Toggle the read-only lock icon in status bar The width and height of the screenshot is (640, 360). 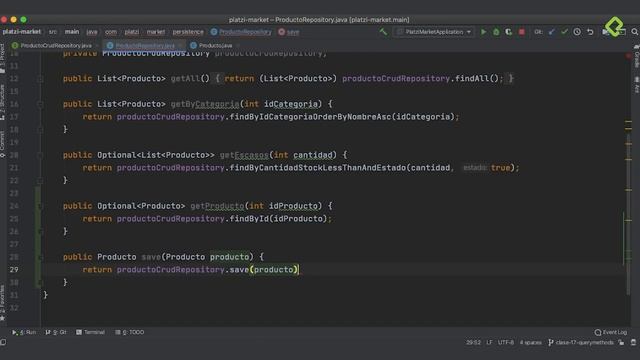pos(621,342)
